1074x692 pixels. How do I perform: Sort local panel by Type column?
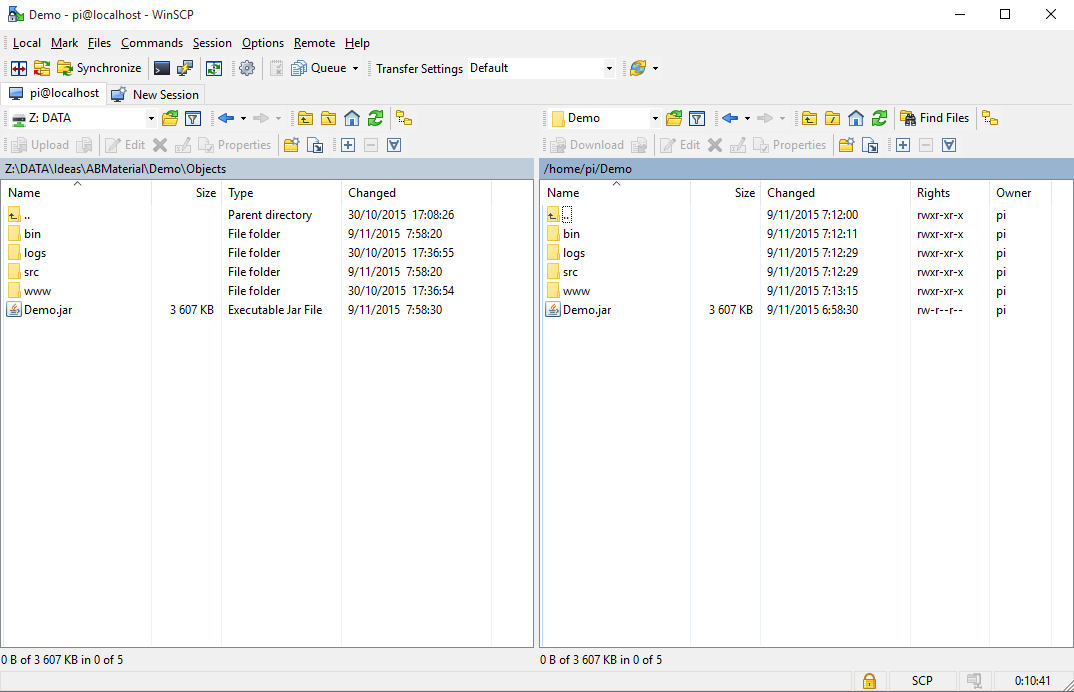coord(281,193)
